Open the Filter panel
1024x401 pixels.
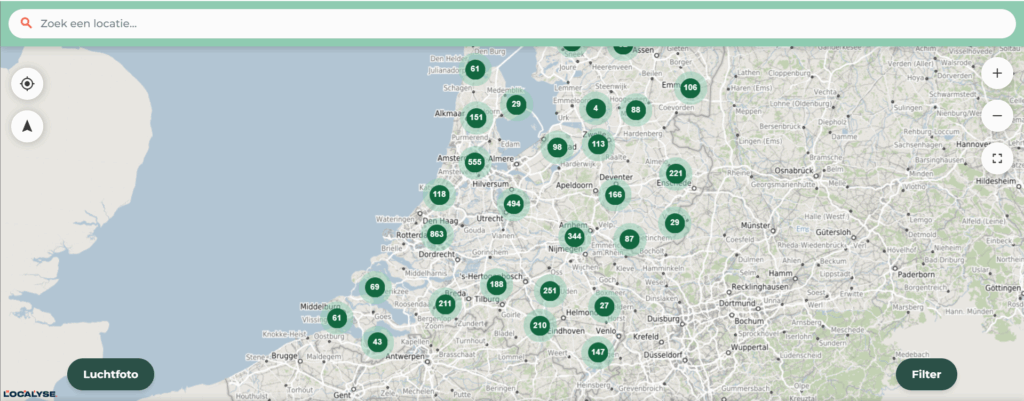coord(926,374)
